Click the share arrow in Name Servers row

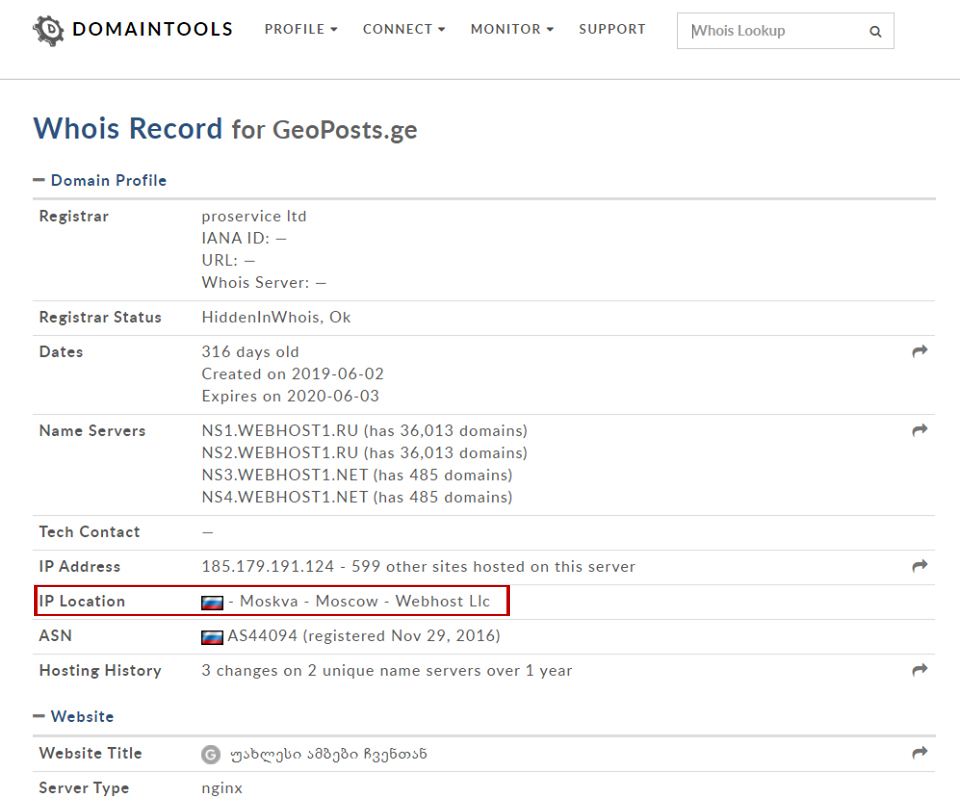tap(920, 431)
